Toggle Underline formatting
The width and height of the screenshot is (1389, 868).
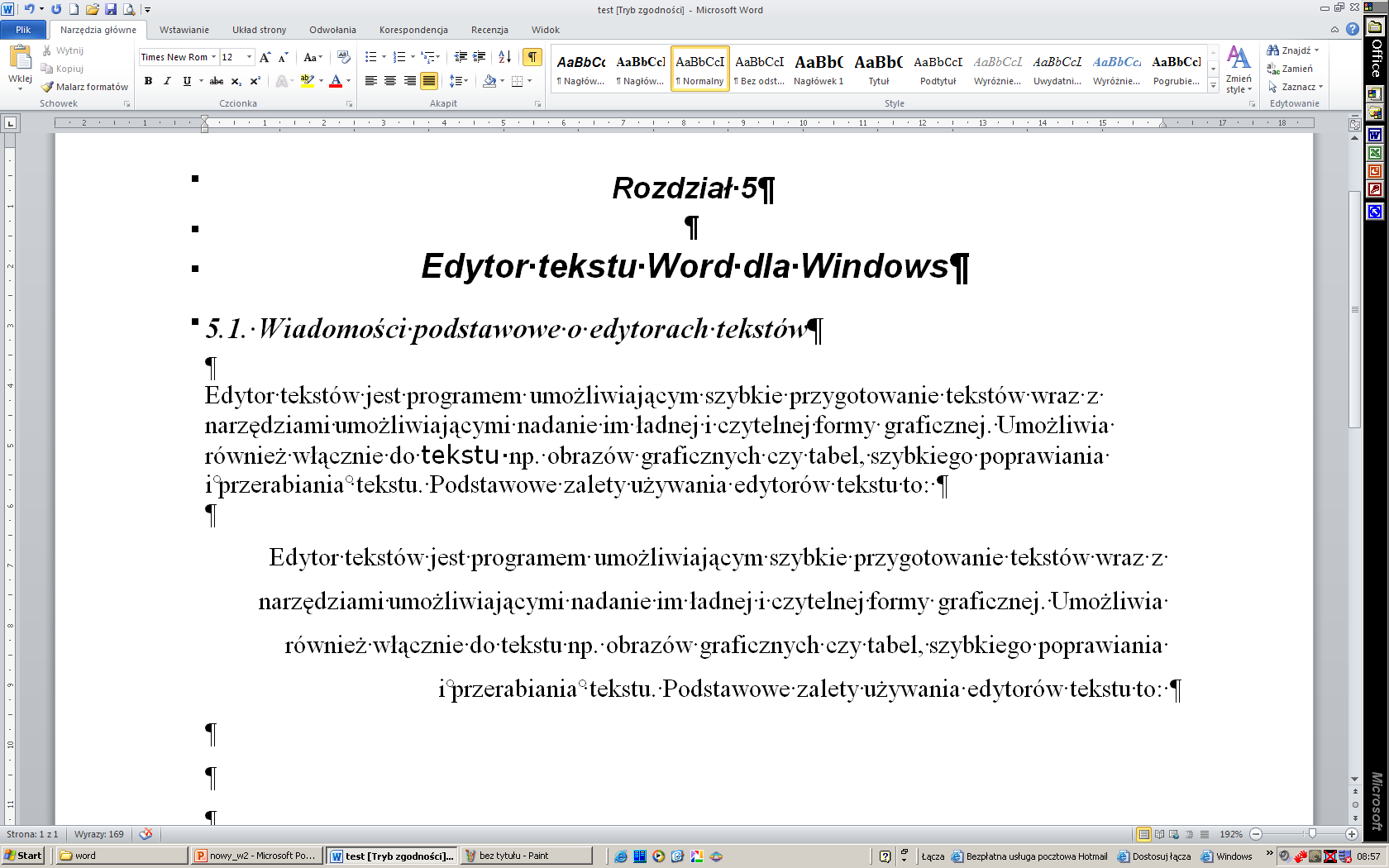coord(187,81)
